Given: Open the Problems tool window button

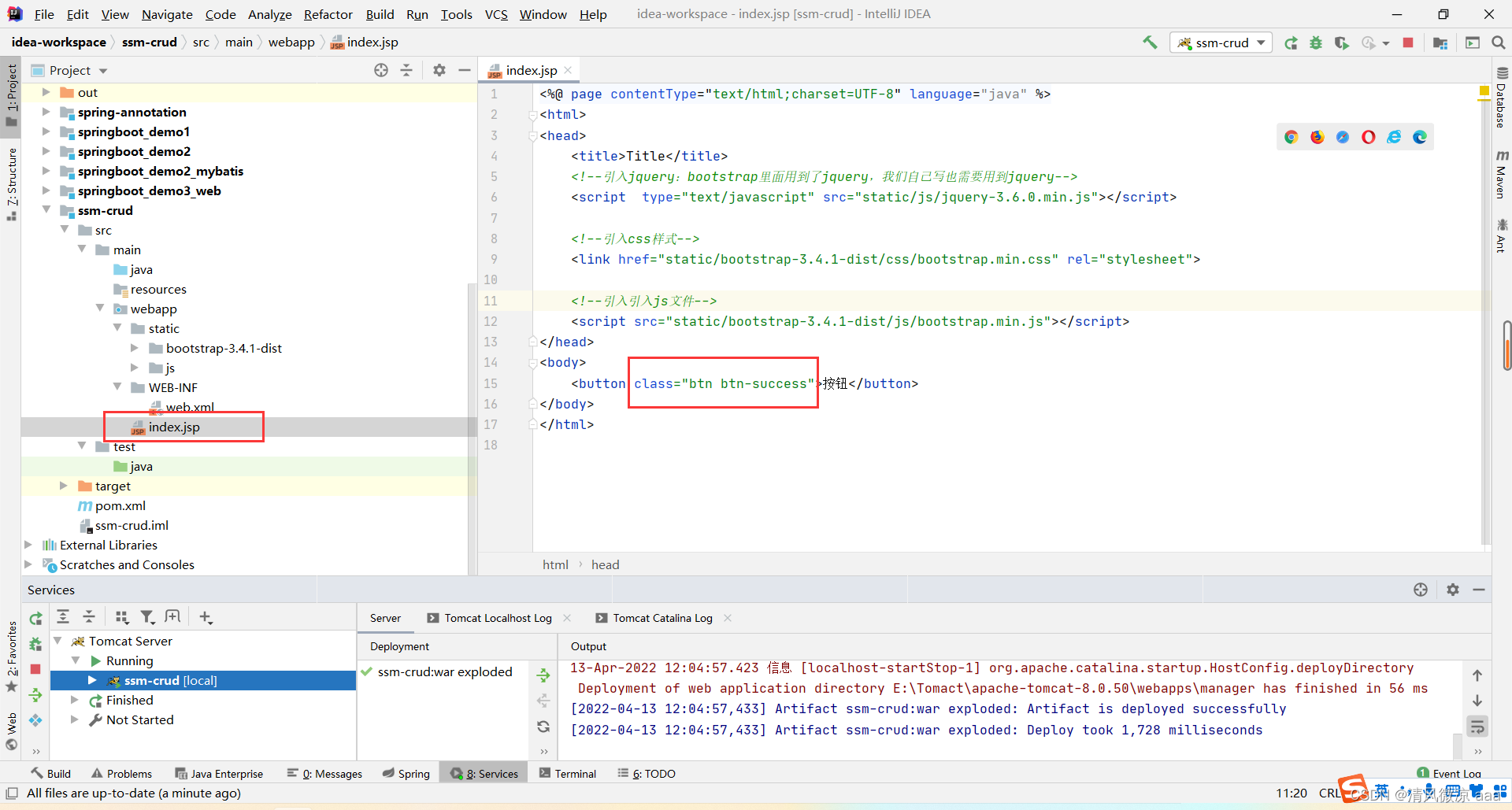Looking at the screenshot, I should [121, 774].
